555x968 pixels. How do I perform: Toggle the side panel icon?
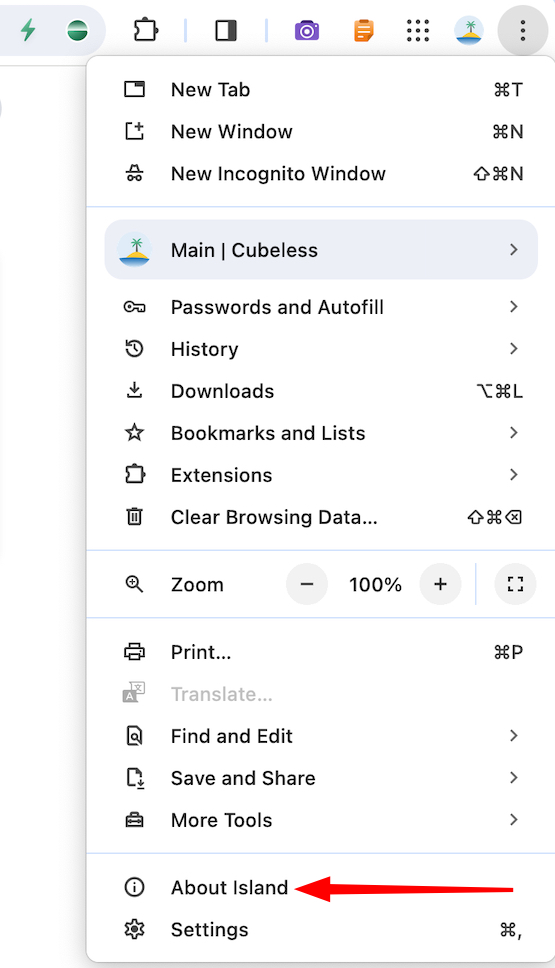pos(226,30)
